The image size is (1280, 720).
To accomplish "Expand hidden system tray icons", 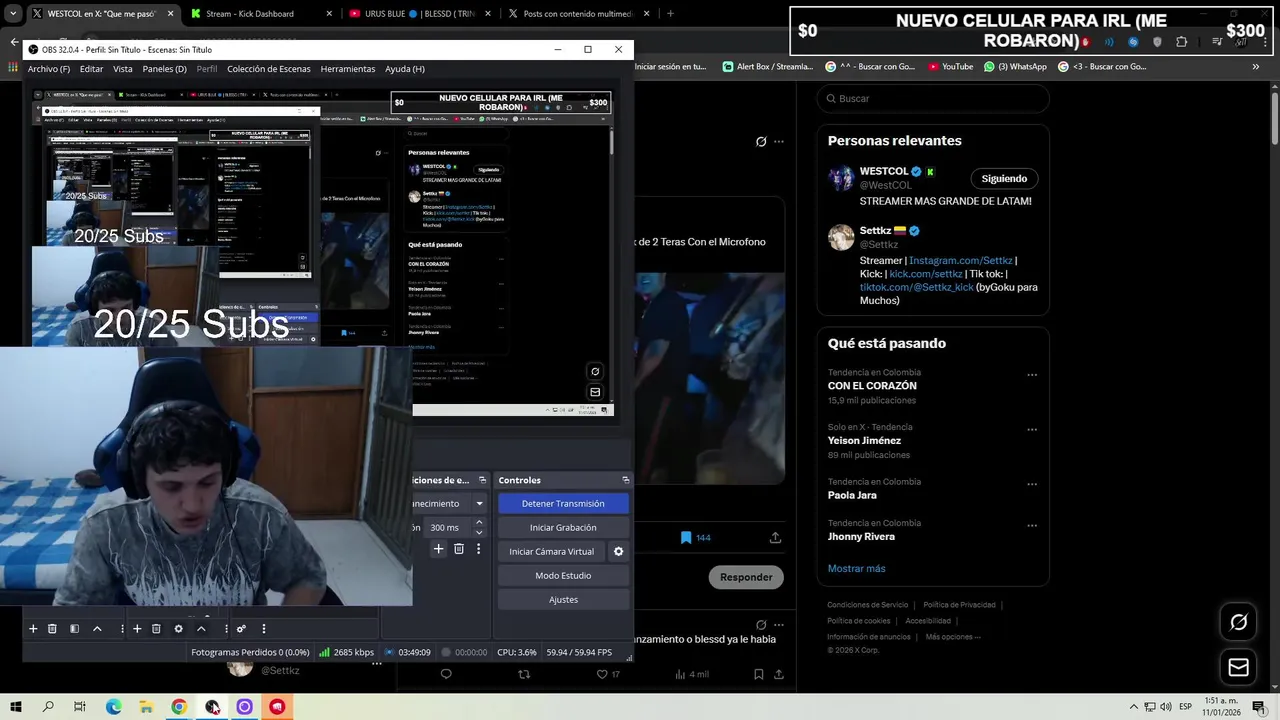I will (x=1135, y=707).
